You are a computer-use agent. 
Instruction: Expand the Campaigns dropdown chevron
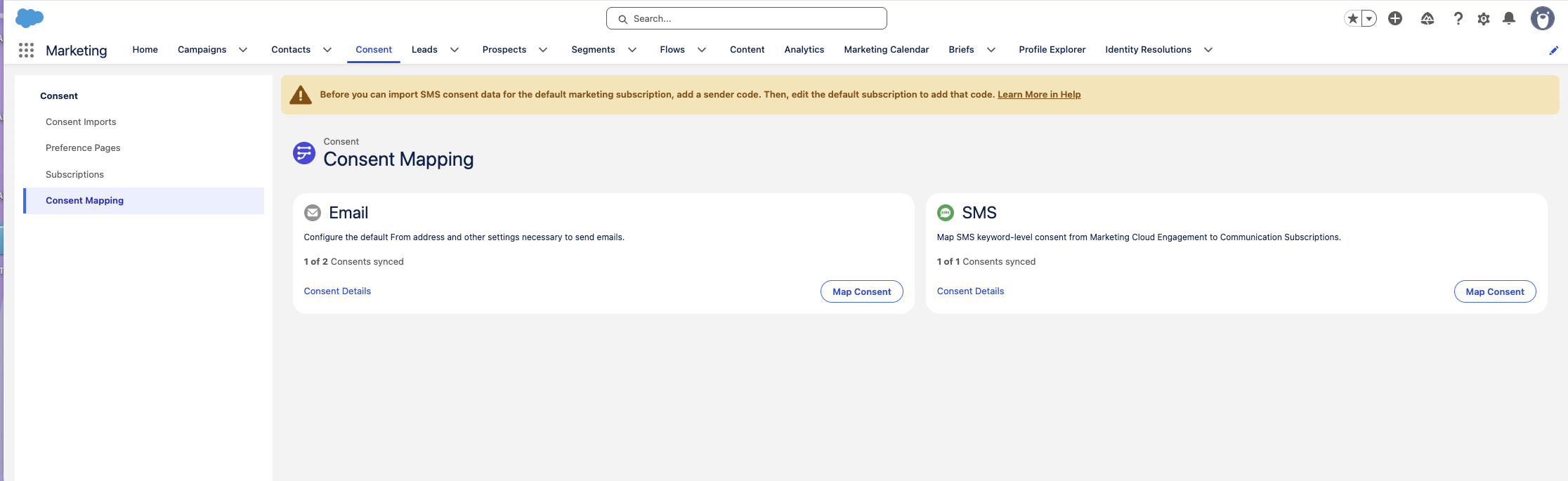pyautogui.click(x=243, y=50)
